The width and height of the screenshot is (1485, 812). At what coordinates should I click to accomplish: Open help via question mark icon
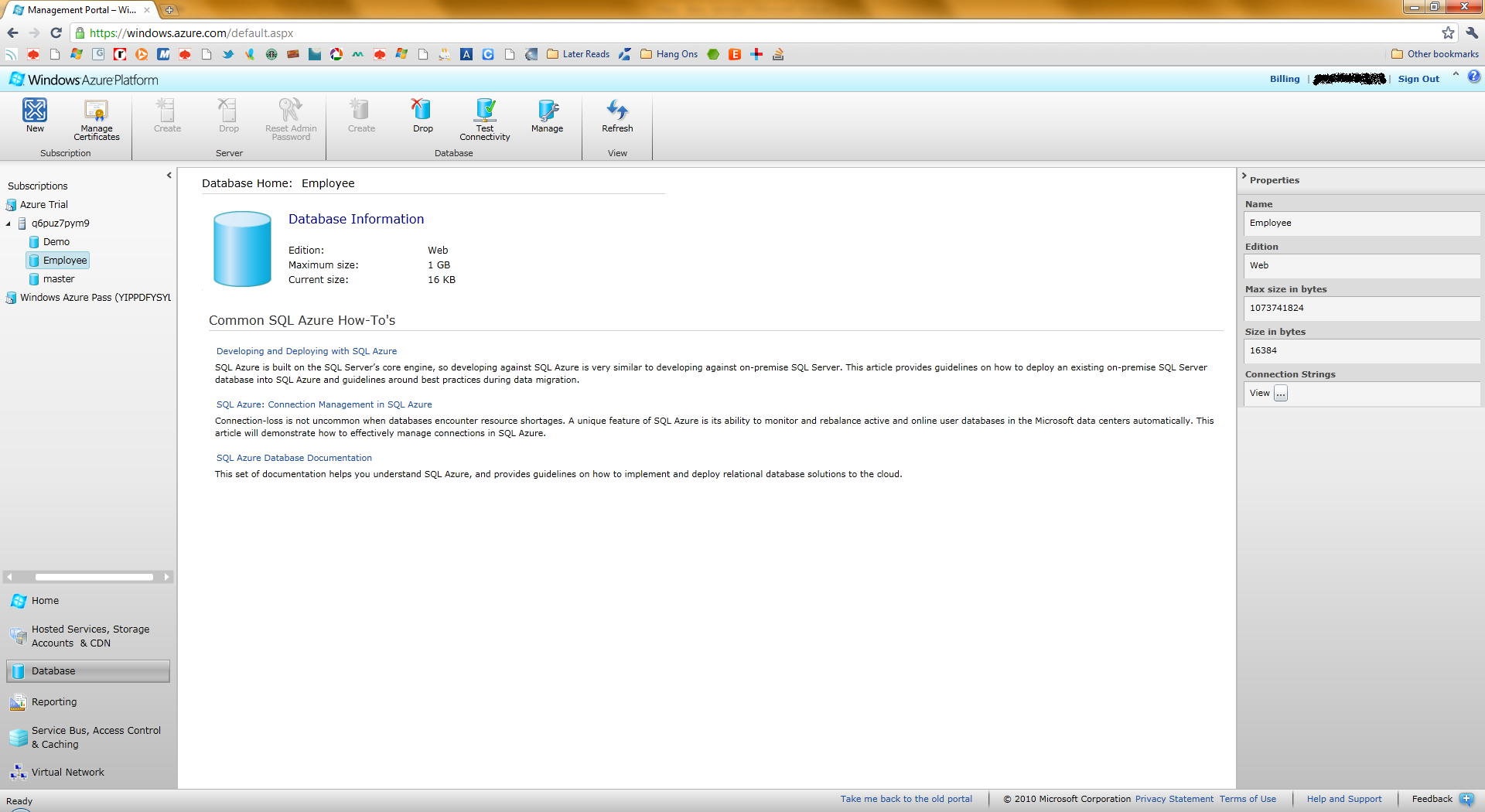pyautogui.click(x=1473, y=77)
